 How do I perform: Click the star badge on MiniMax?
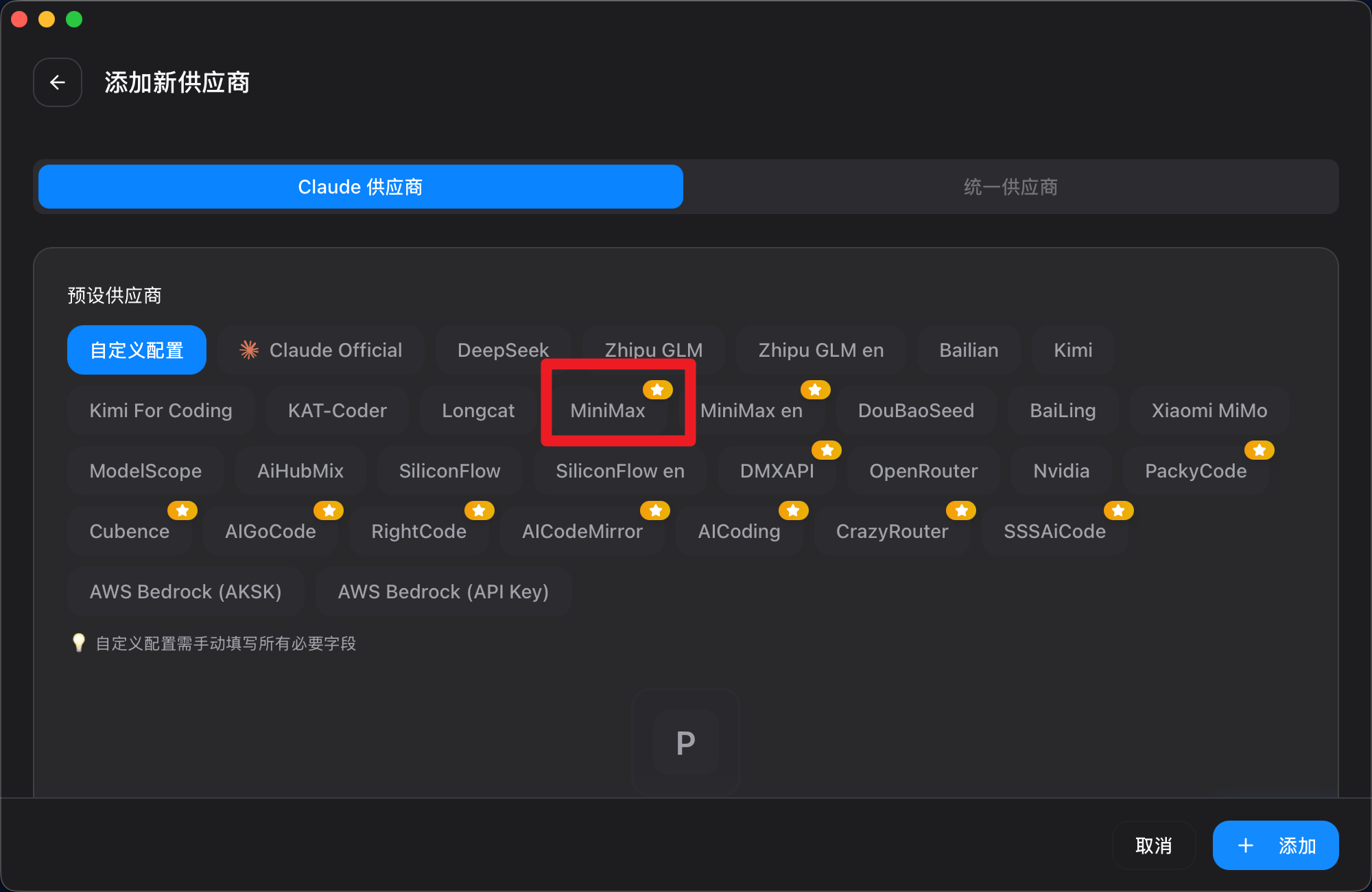click(x=657, y=390)
